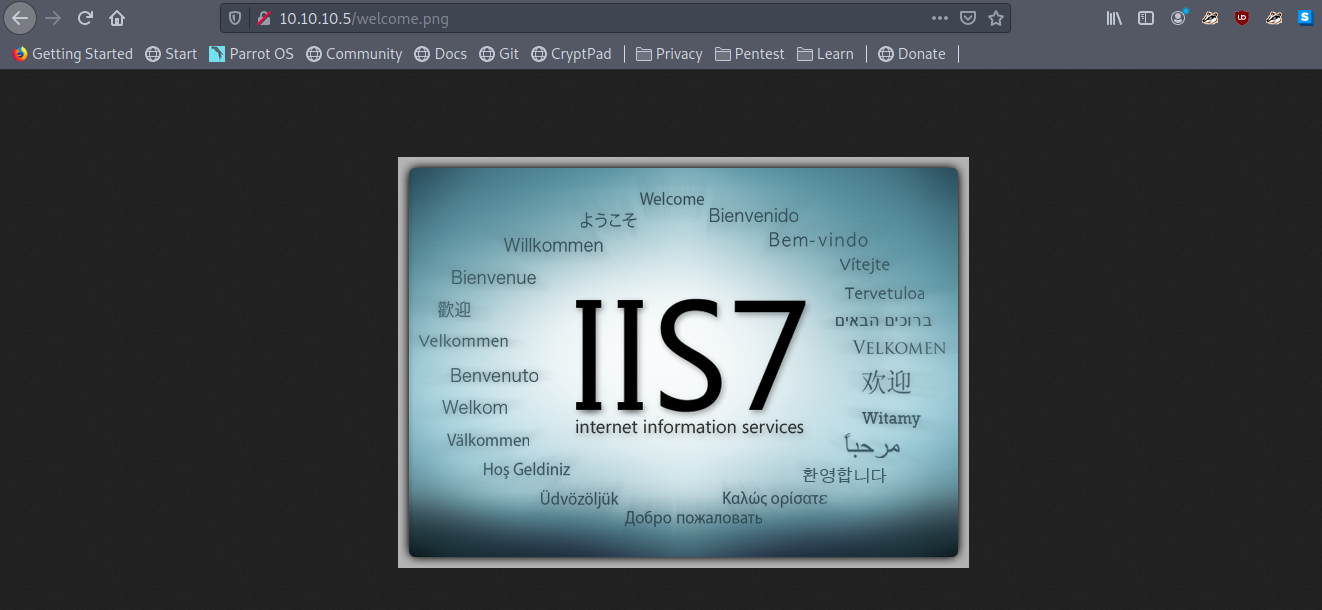Expand the Learn bookmarks folder

coord(825,54)
